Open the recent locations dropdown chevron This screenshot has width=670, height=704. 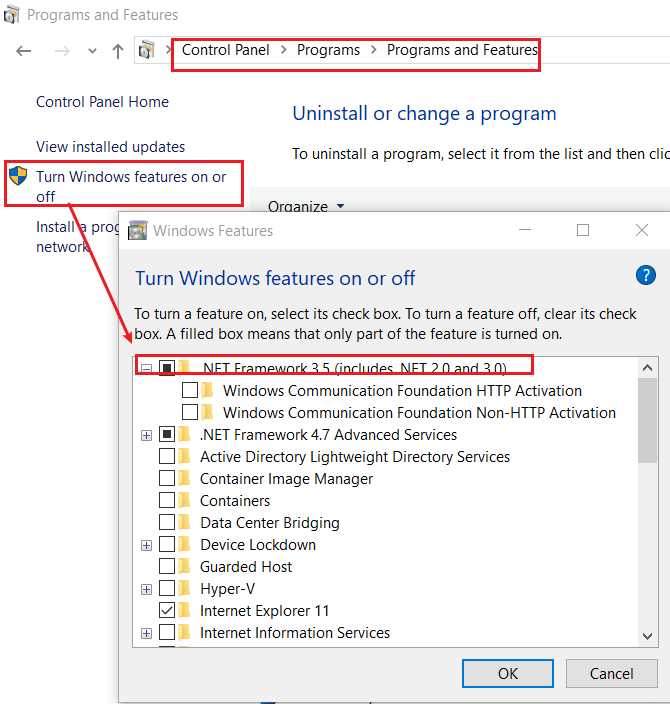point(93,51)
